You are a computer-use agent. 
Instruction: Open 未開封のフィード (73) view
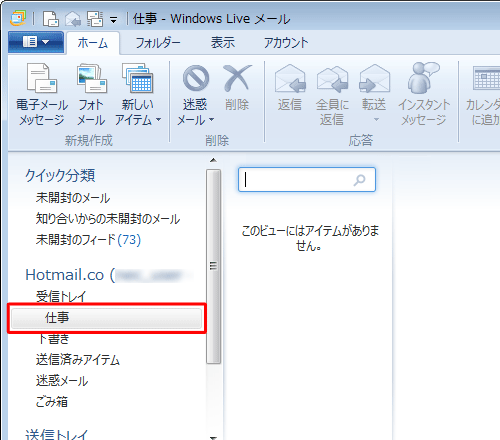pyautogui.click(x=88, y=240)
